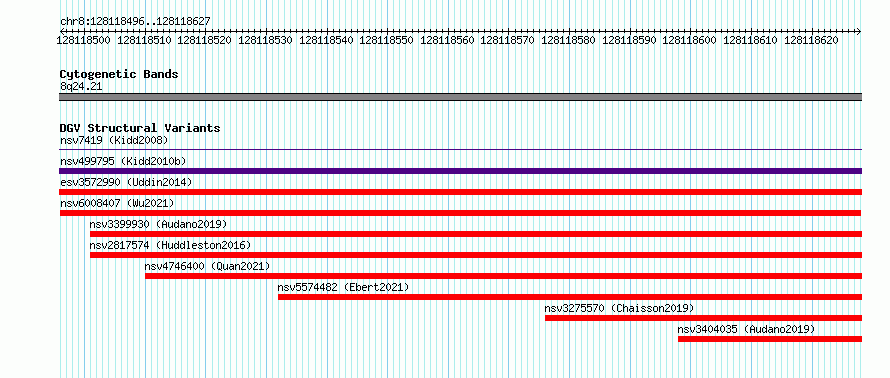Click ruler position 128118610
This screenshot has width=890, height=378.
pyautogui.click(x=751, y=40)
